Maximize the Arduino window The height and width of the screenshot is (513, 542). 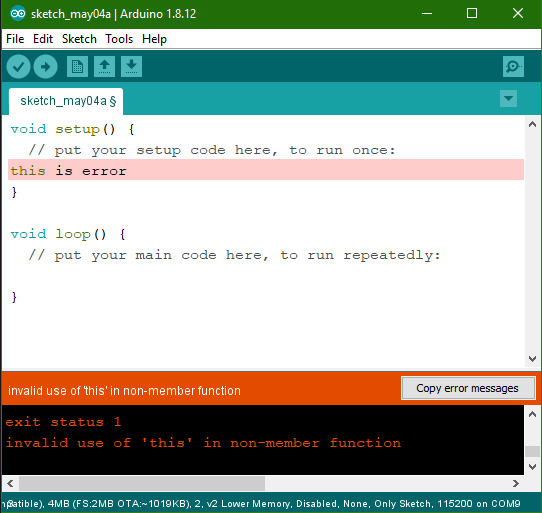pos(472,13)
